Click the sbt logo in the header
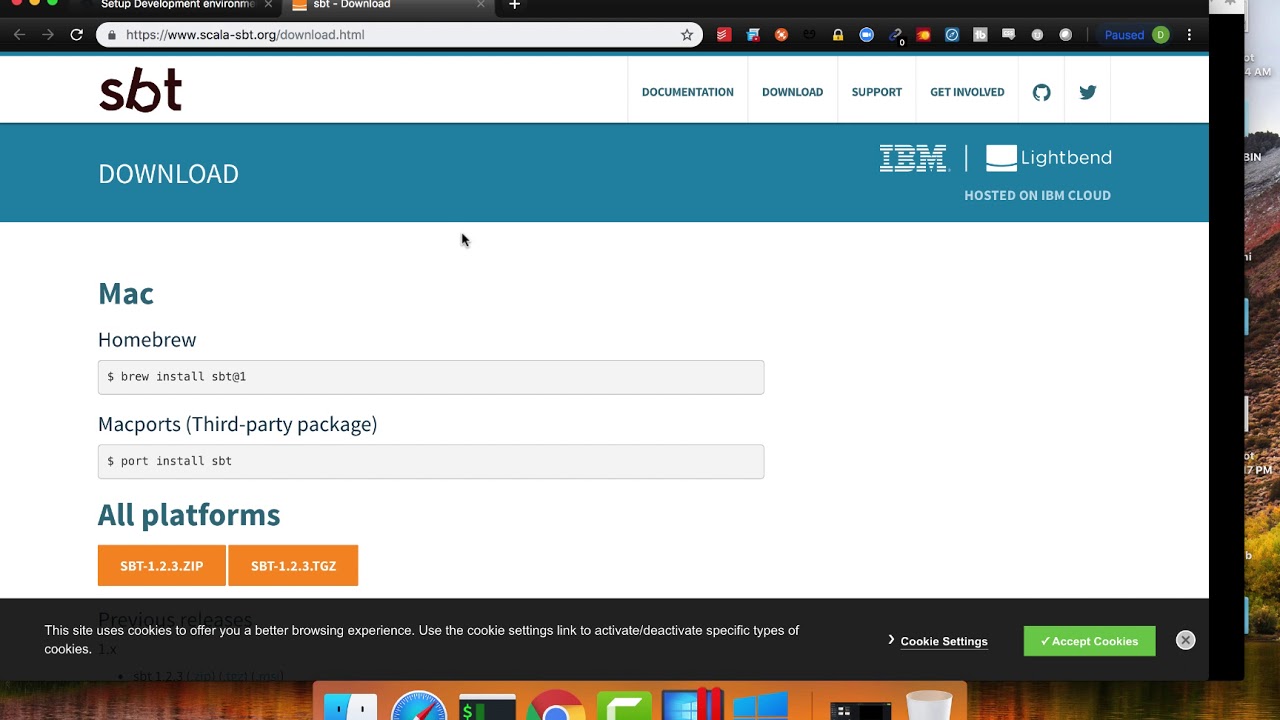 tap(140, 91)
